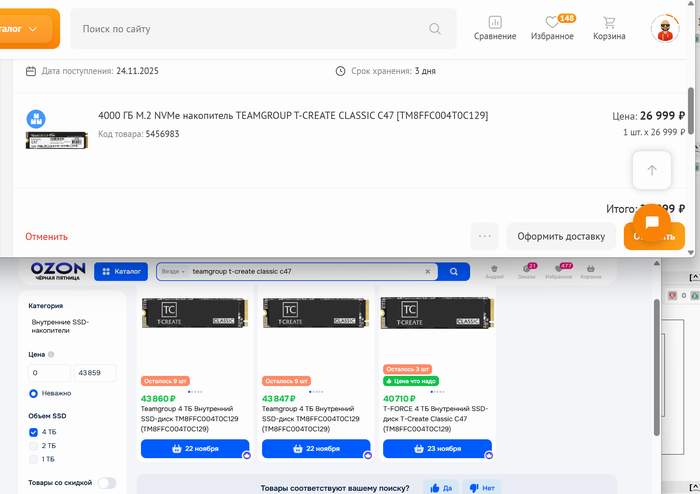Click the minimum price field showing 0
Screen dimensions: 700x494
point(49,373)
